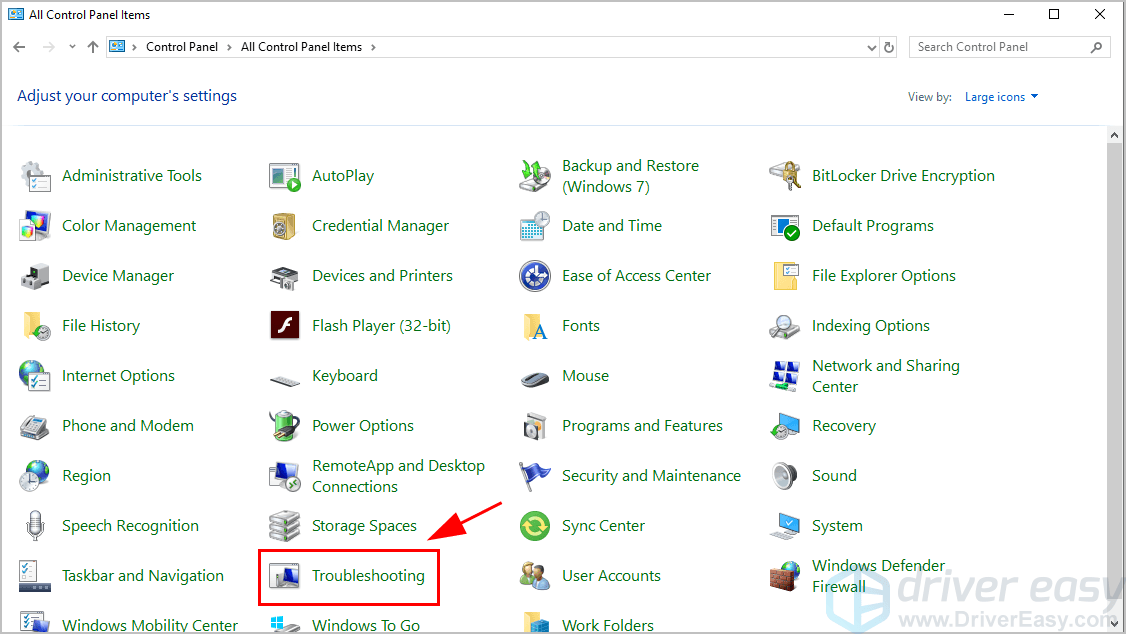This screenshot has width=1126, height=634.
Task: Open Mouse settings
Action: click(x=585, y=375)
